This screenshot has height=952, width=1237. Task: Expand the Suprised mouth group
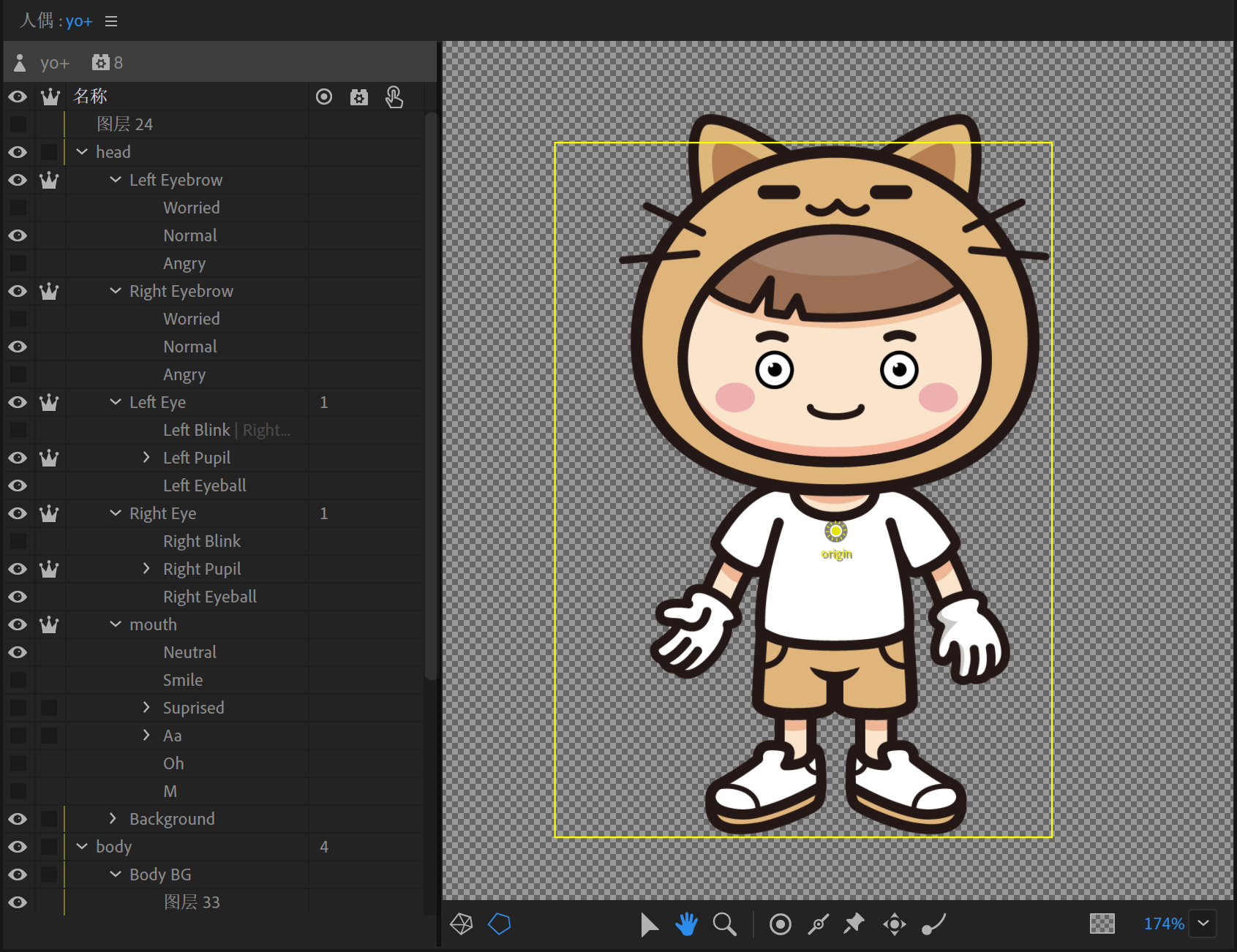pyautogui.click(x=146, y=707)
